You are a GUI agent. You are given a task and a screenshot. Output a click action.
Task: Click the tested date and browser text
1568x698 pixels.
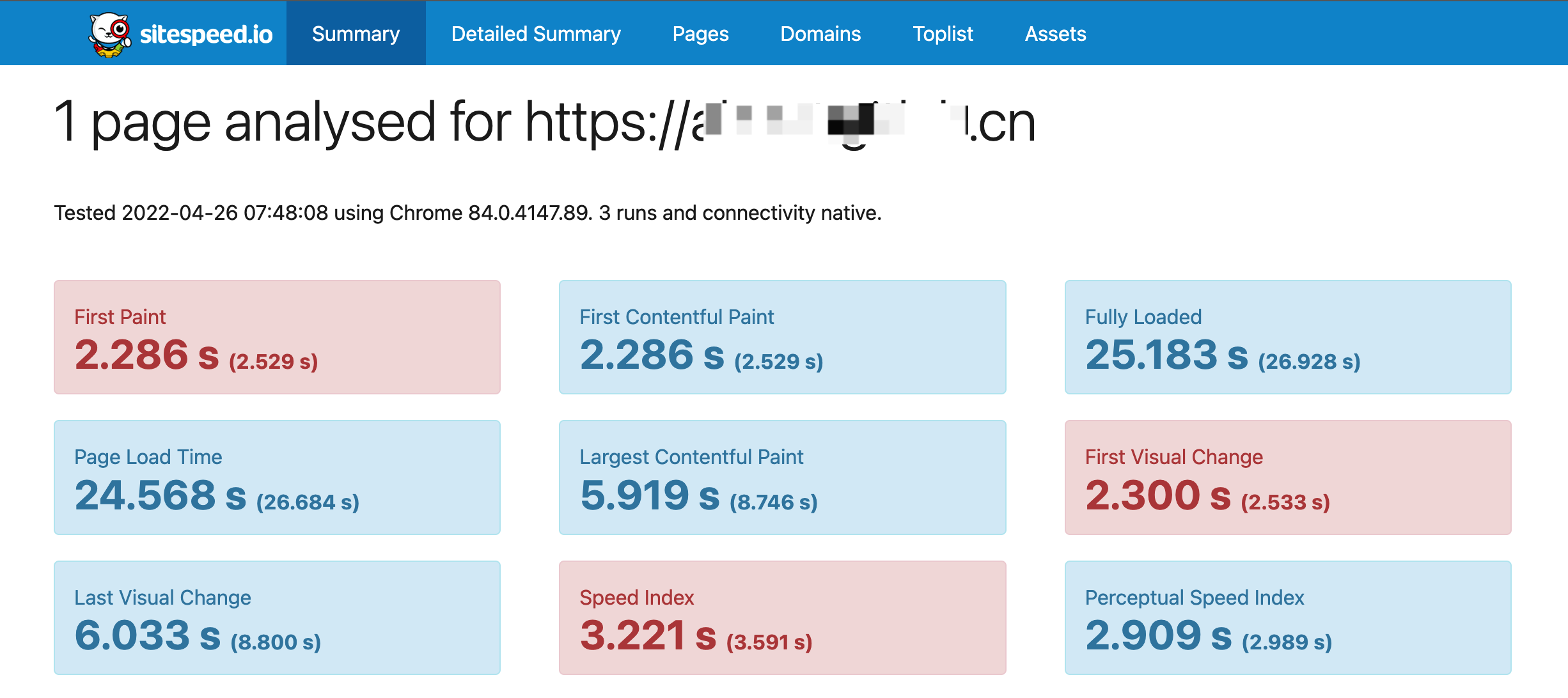[467, 213]
